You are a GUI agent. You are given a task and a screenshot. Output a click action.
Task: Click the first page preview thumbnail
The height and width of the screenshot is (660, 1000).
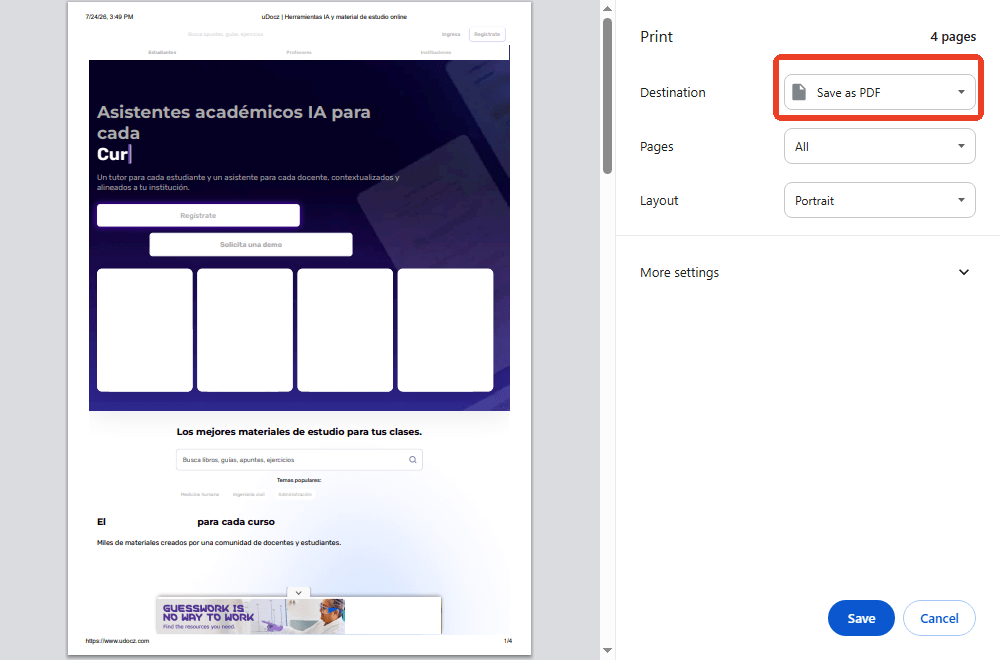click(x=299, y=328)
